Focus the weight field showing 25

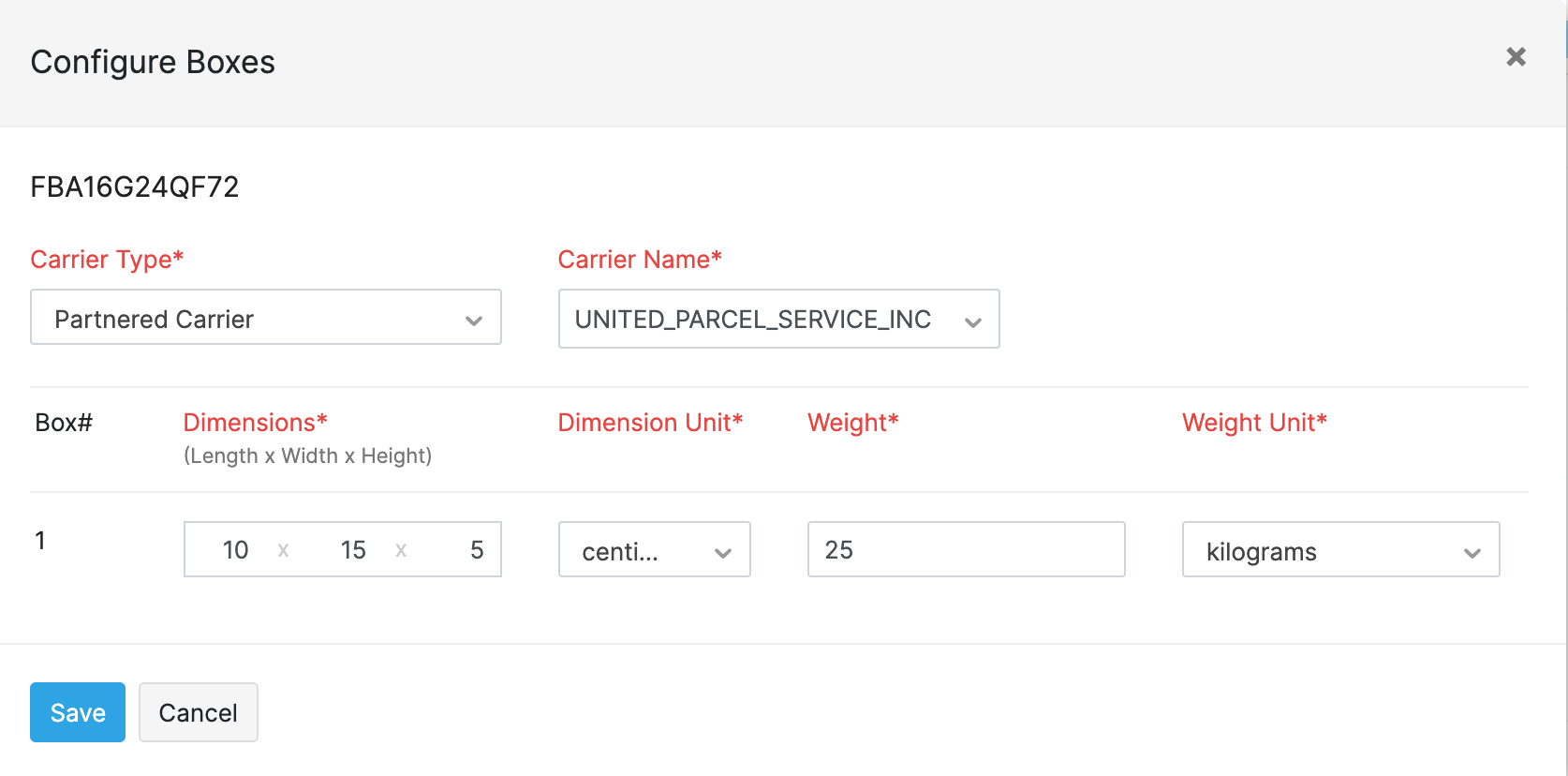pos(965,550)
